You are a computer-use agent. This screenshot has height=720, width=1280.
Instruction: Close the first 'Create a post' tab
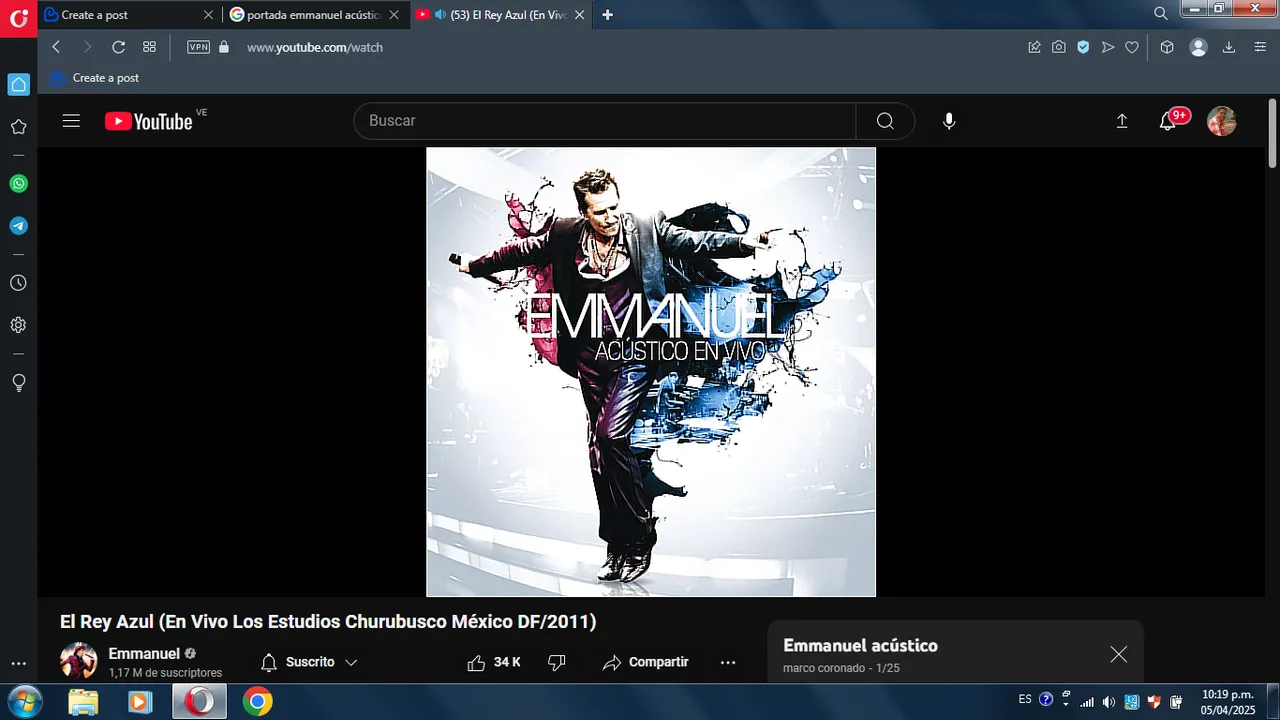[208, 15]
